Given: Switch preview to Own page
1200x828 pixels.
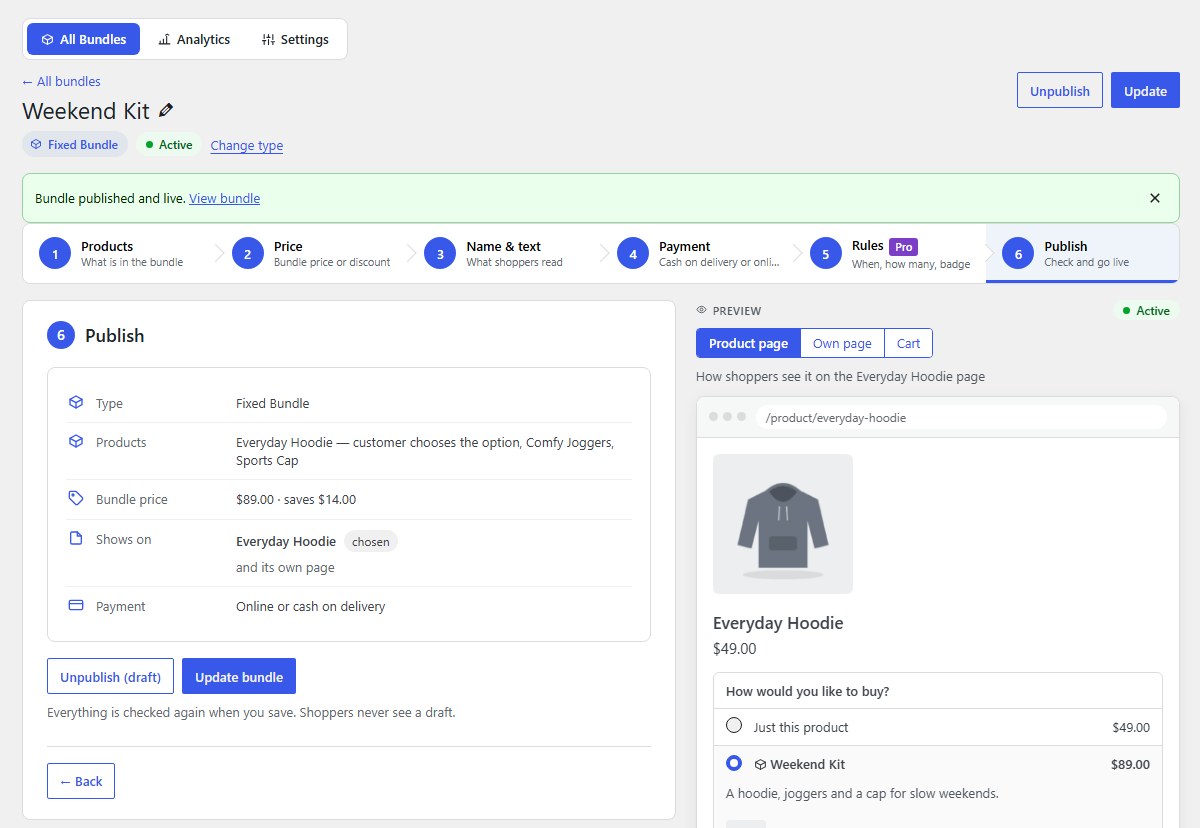Looking at the screenshot, I should pyautogui.click(x=842, y=343).
